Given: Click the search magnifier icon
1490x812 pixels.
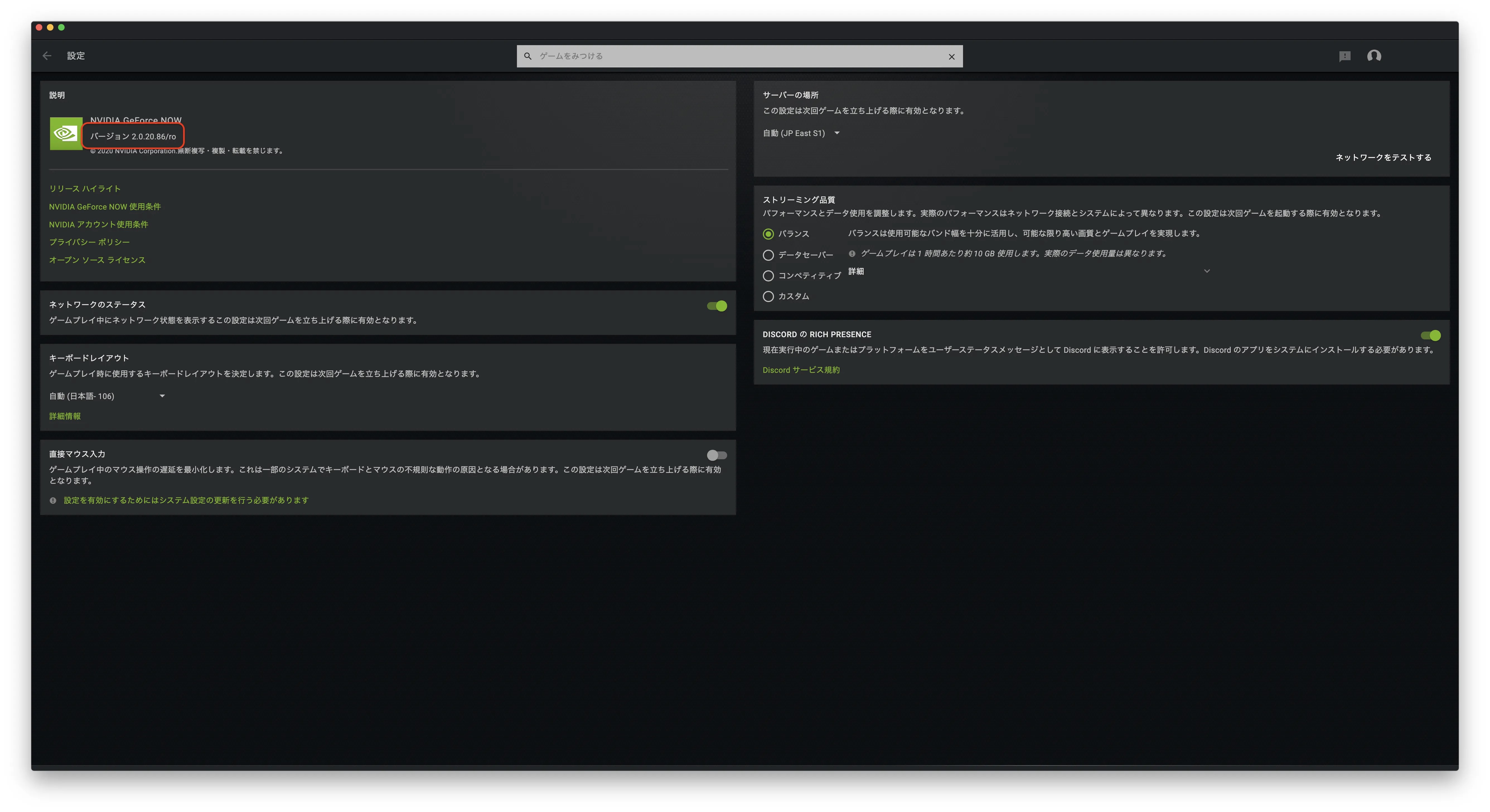Looking at the screenshot, I should click(x=528, y=56).
